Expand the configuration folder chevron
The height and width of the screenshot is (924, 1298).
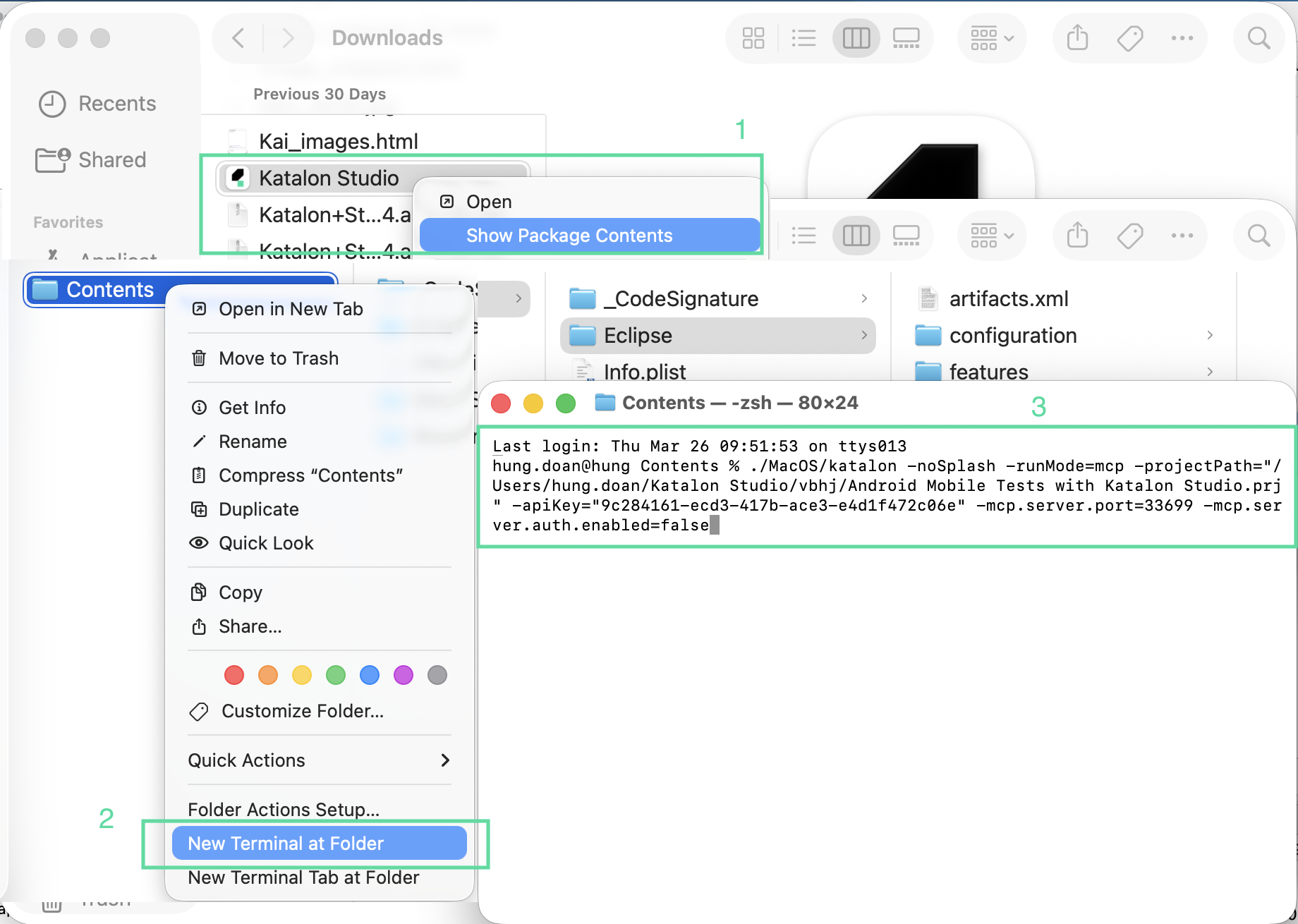click(x=1211, y=335)
